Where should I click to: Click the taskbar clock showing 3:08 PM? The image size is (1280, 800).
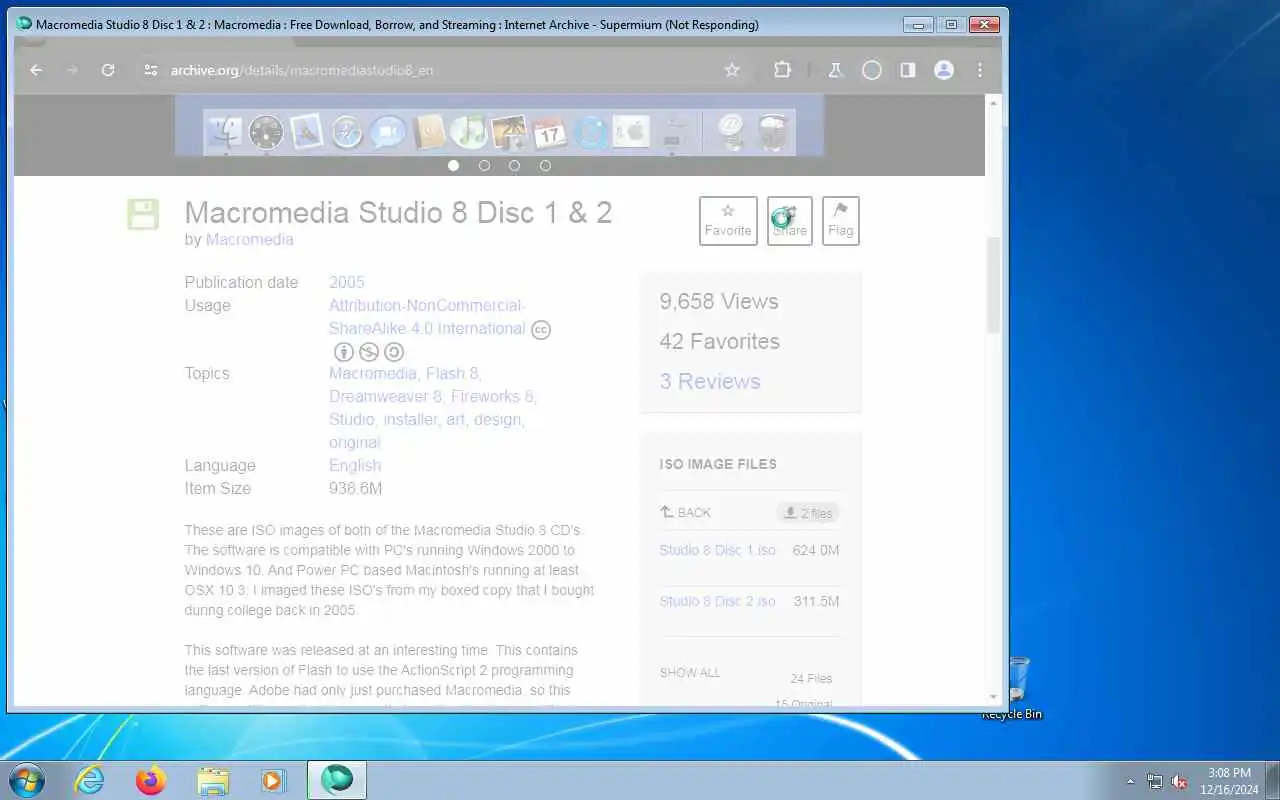pos(1229,781)
